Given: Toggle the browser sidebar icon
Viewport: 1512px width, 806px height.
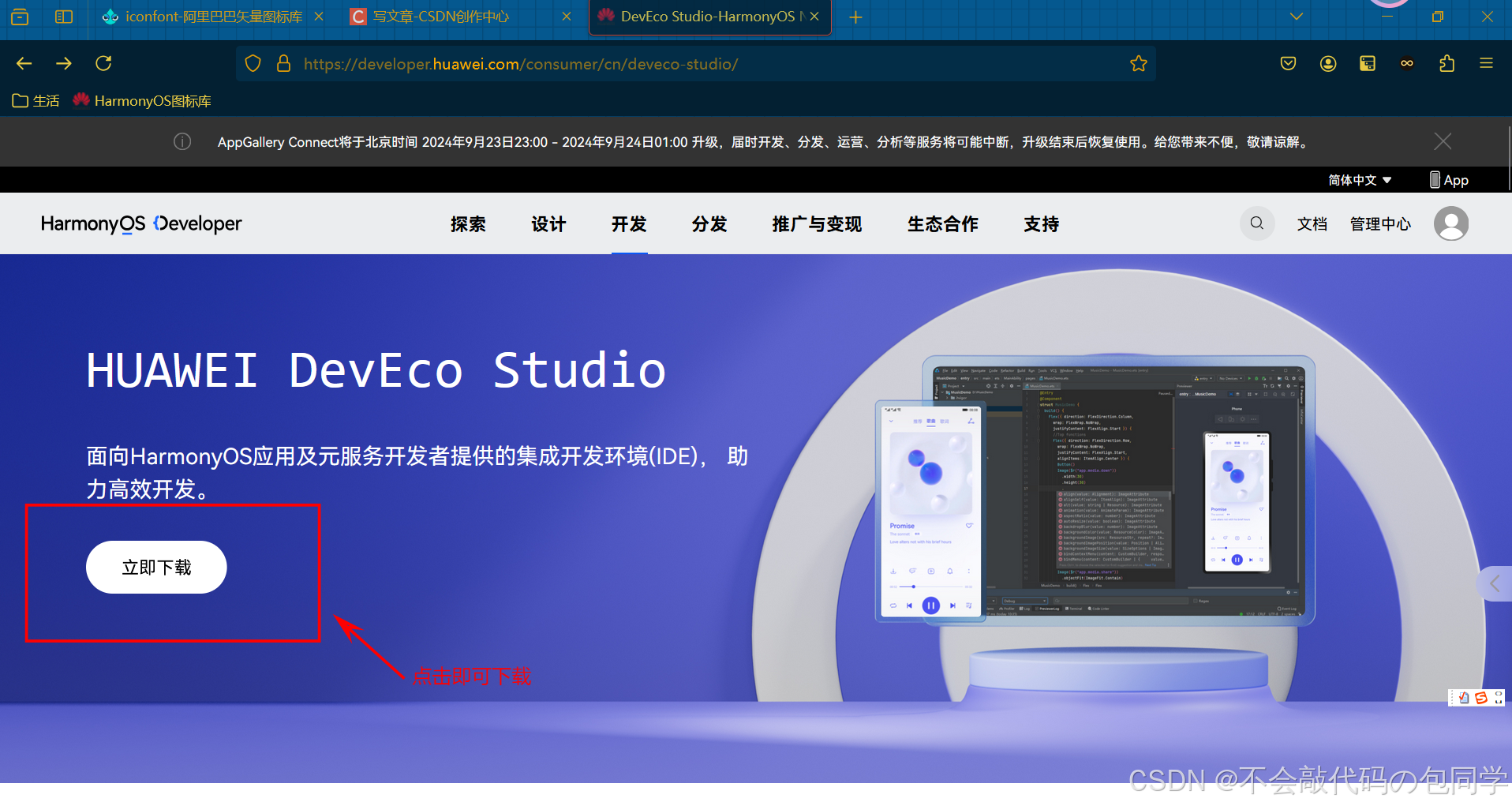Looking at the screenshot, I should [x=64, y=17].
